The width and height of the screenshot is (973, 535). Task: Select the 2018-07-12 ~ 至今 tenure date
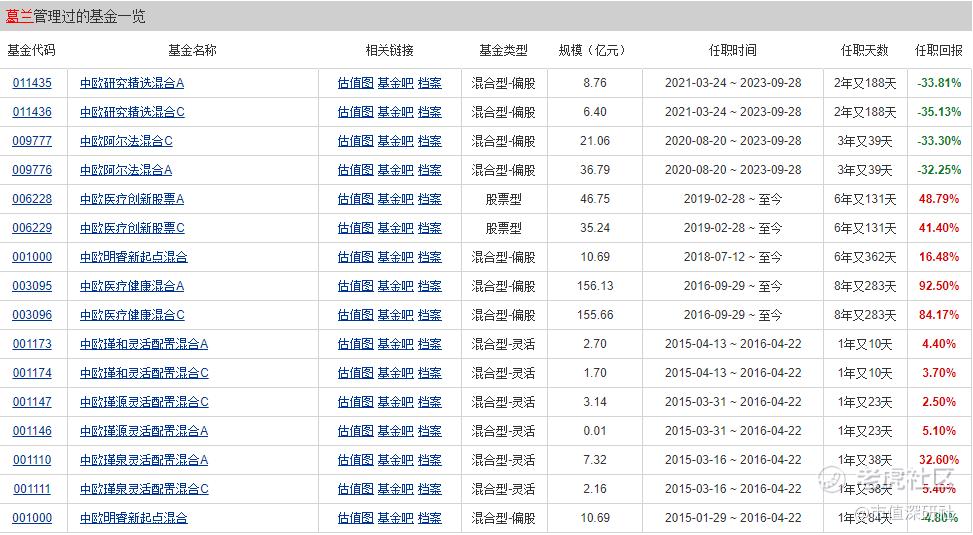[733, 257]
